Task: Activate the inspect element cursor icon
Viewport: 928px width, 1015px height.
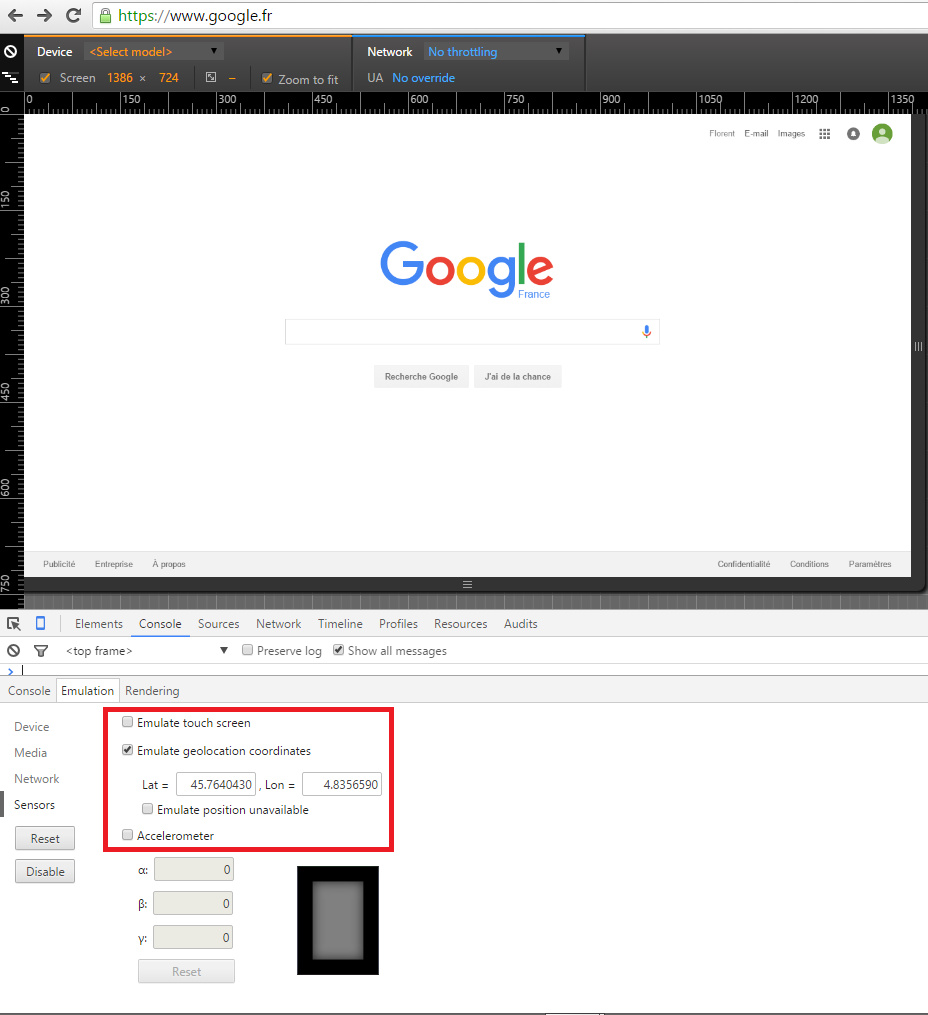Action: click(14, 624)
